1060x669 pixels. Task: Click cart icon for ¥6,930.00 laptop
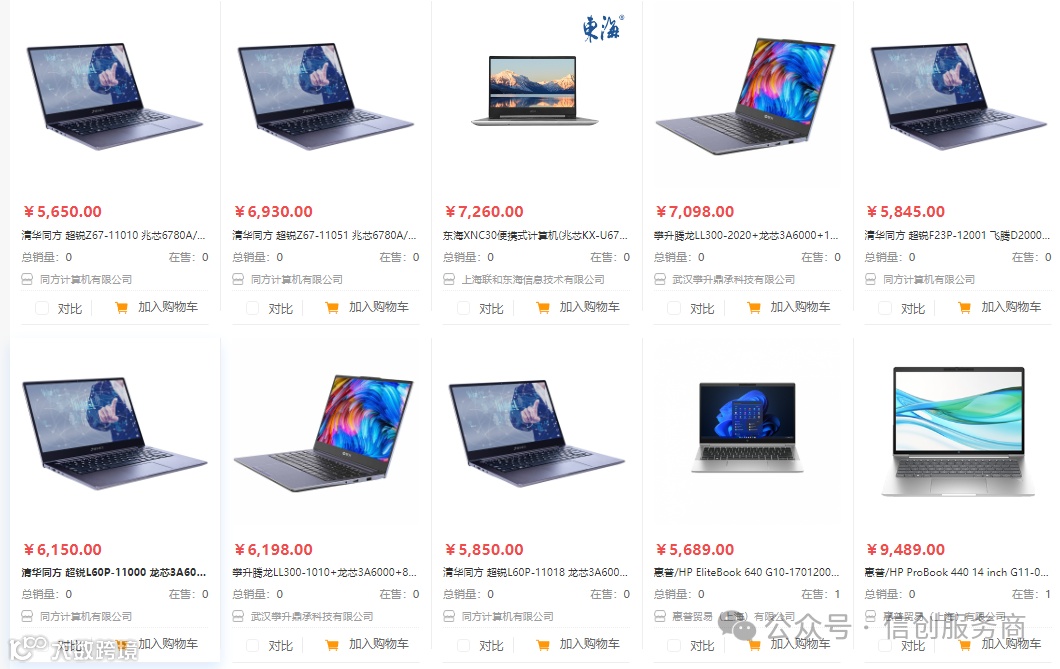pos(332,307)
